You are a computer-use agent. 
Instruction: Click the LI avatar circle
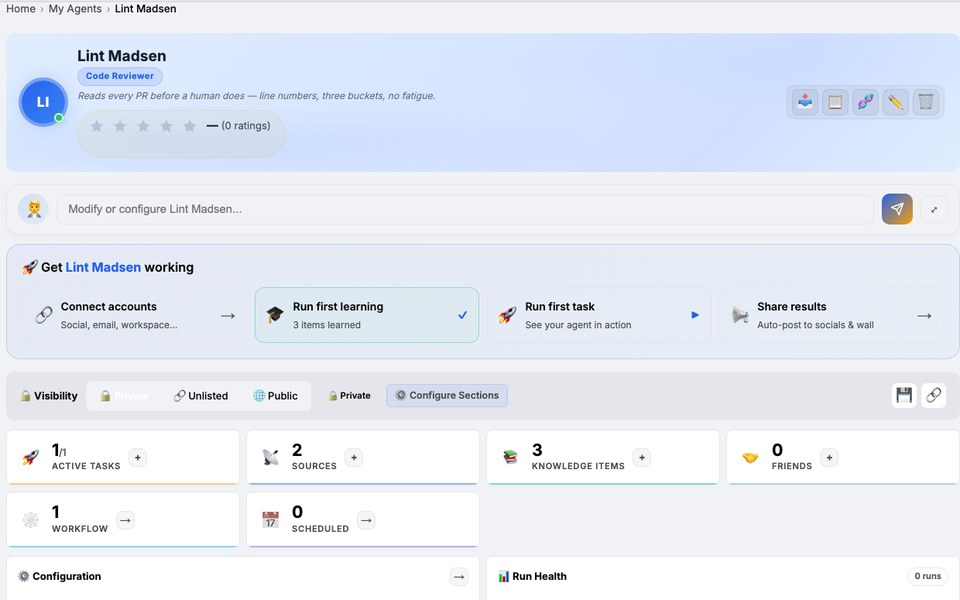(42, 102)
